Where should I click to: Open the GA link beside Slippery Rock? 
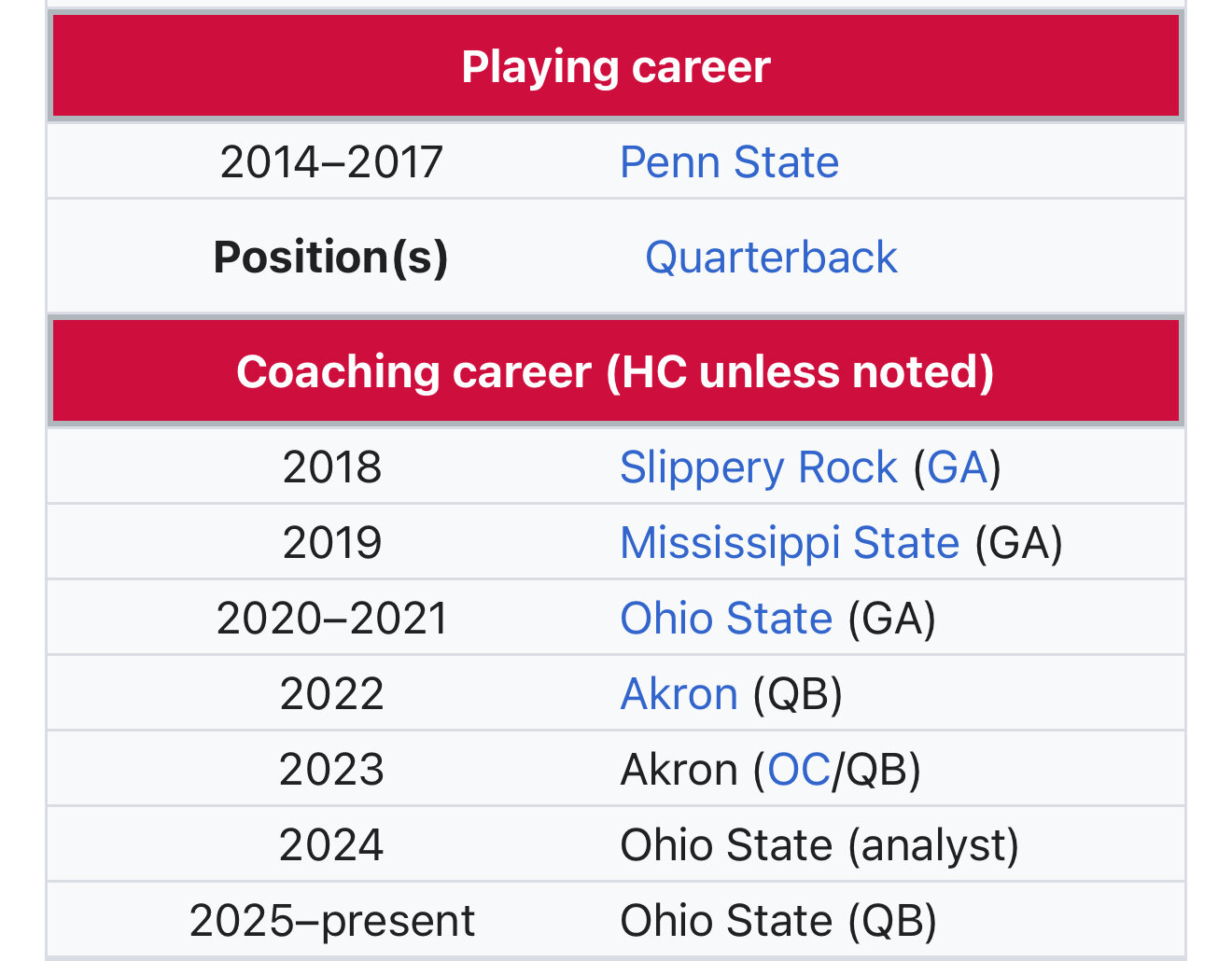coord(958,467)
